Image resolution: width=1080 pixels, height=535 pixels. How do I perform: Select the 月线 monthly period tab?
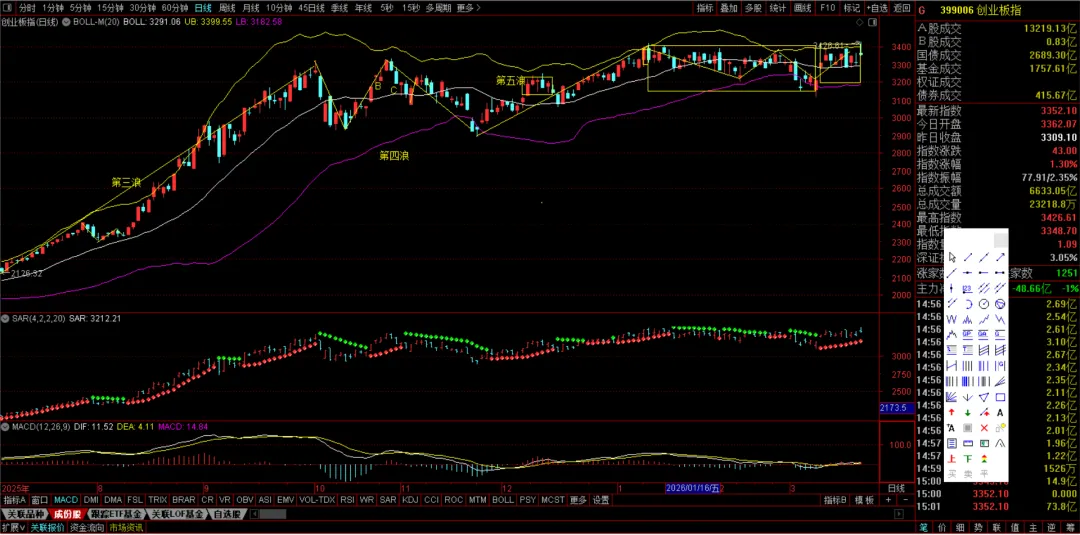click(251, 8)
